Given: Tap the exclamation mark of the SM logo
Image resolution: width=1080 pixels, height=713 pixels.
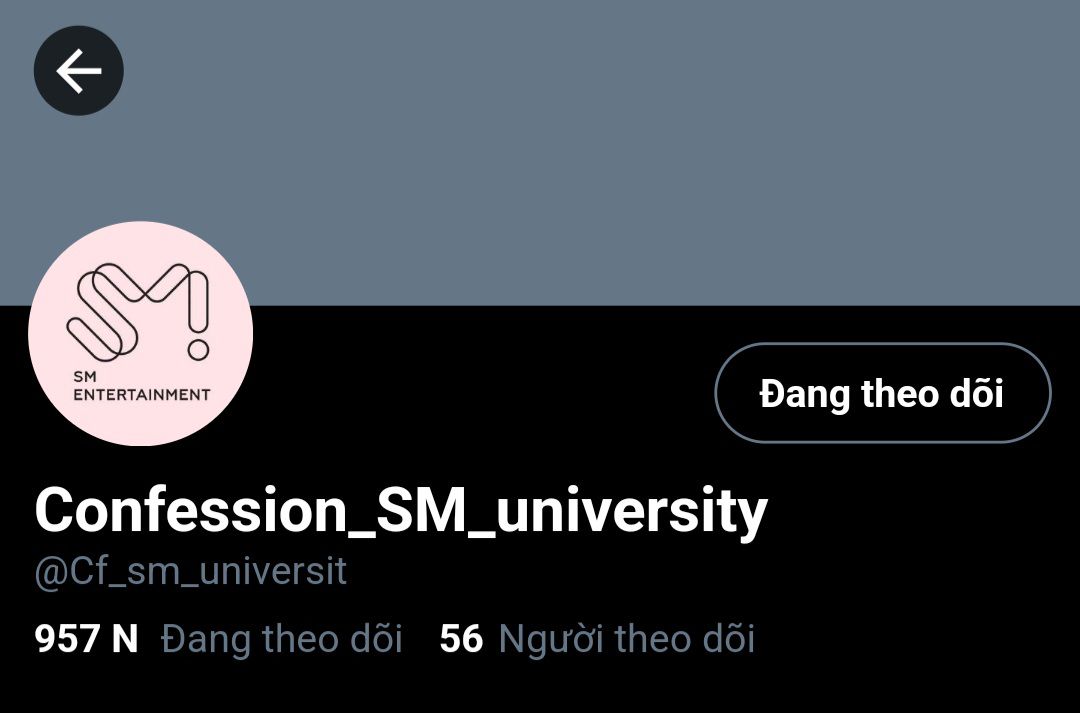Looking at the screenshot, I should click(198, 316).
